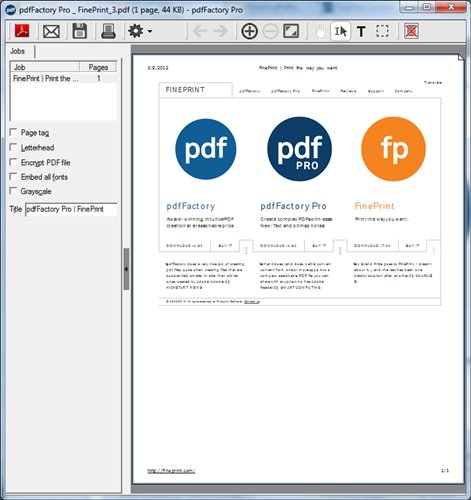The height and width of the screenshot is (500, 471).
Task: Click the page number 1 cell
Action: tap(99, 78)
